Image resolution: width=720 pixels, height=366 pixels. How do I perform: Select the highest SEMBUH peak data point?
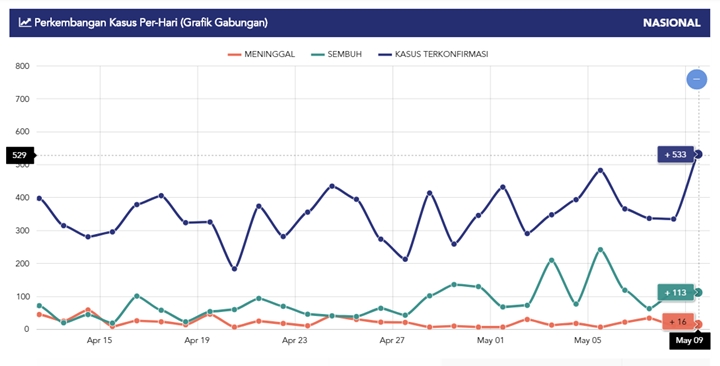[x=600, y=250]
